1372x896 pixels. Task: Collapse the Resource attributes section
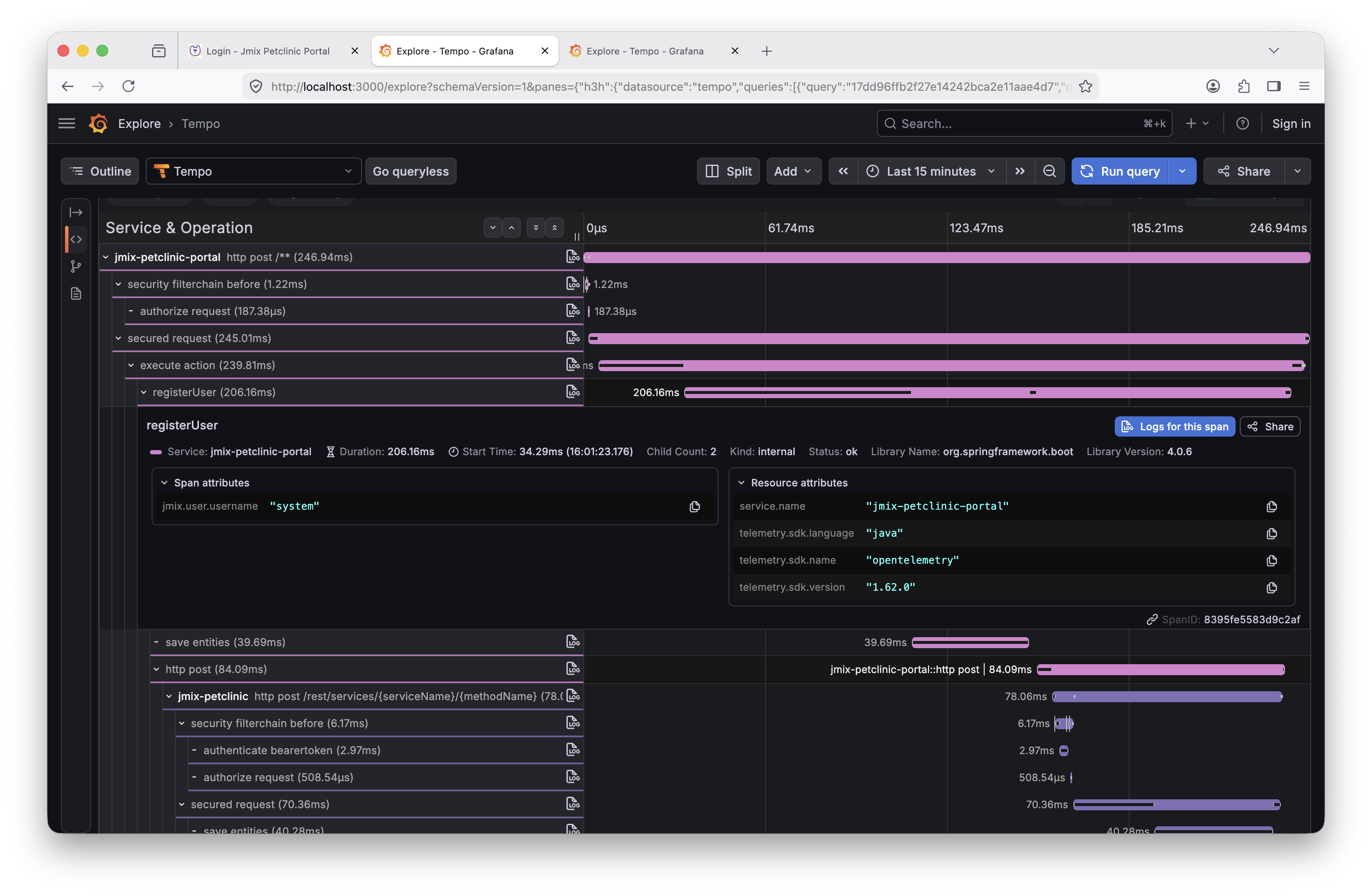[741, 483]
